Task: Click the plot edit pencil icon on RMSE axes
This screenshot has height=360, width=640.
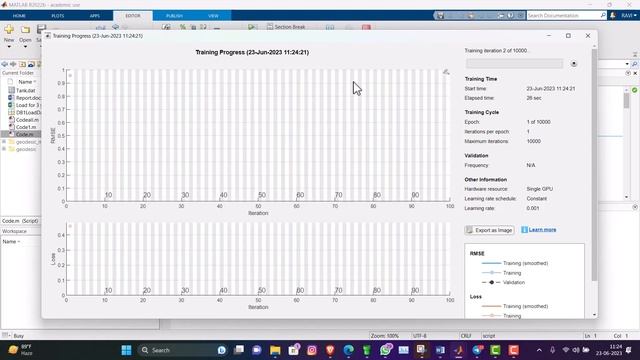Action: click(x=446, y=72)
